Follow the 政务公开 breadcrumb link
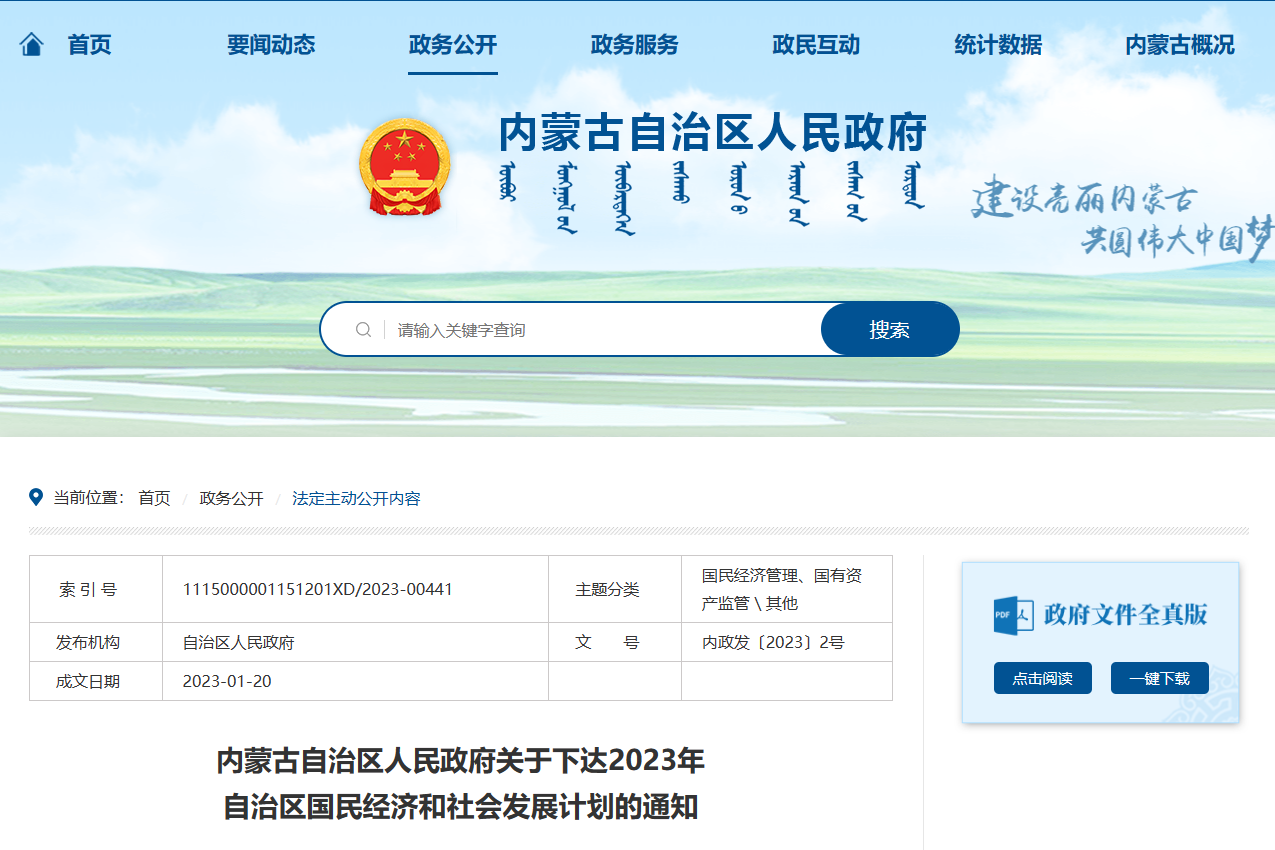The height and width of the screenshot is (850, 1275). pyautogui.click(x=231, y=498)
